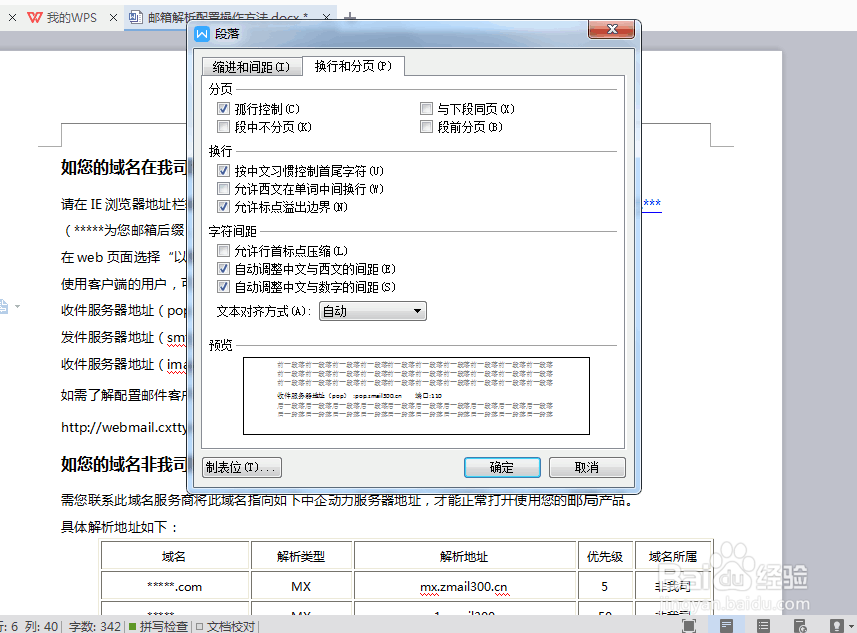The height and width of the screenshot is (633, 857).
Task: Enable 与下段同页 pagination option
Action: click(427, 108)
